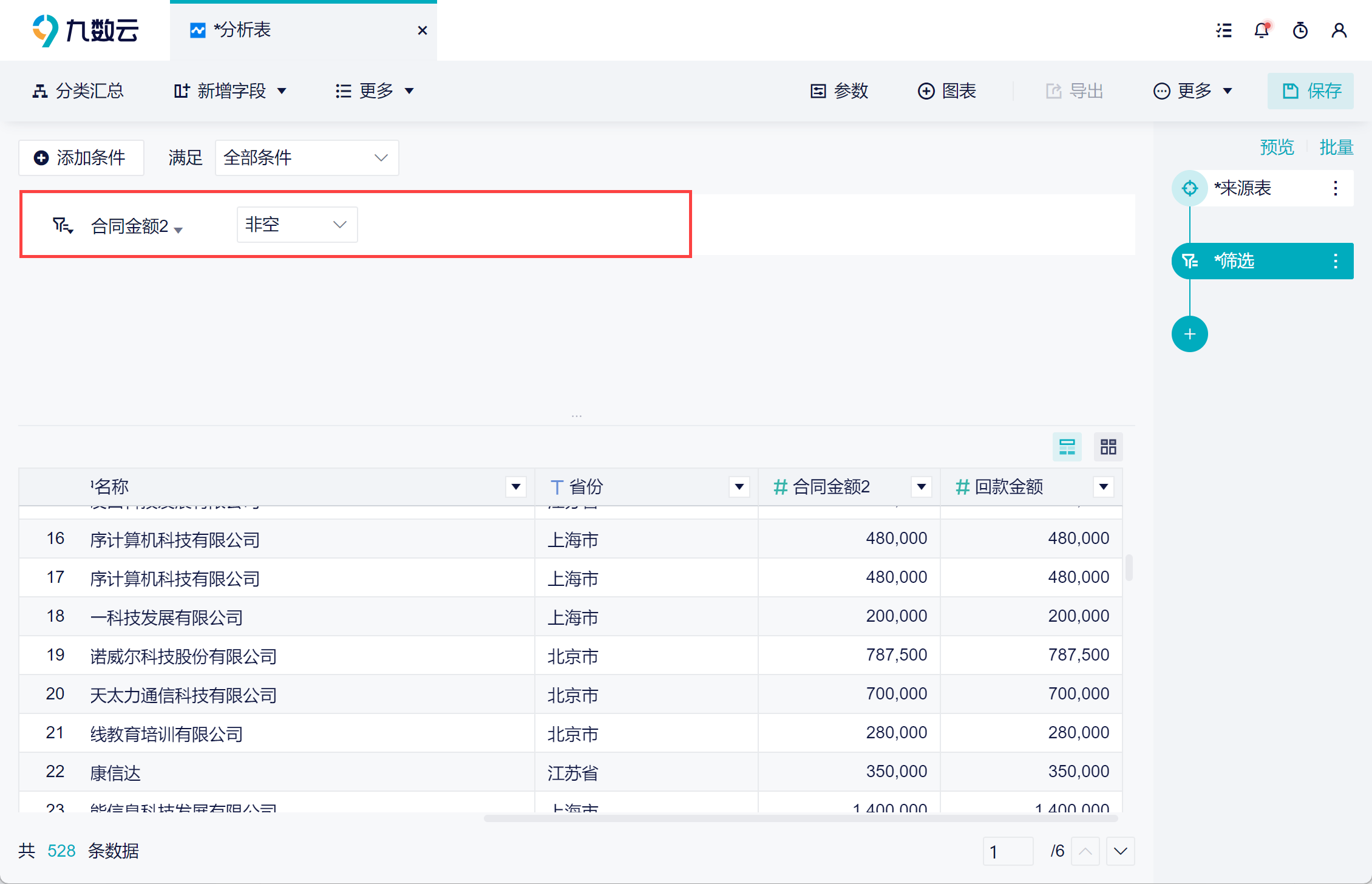
Task: Click the timer clock icon
Action: point(1300,30)
